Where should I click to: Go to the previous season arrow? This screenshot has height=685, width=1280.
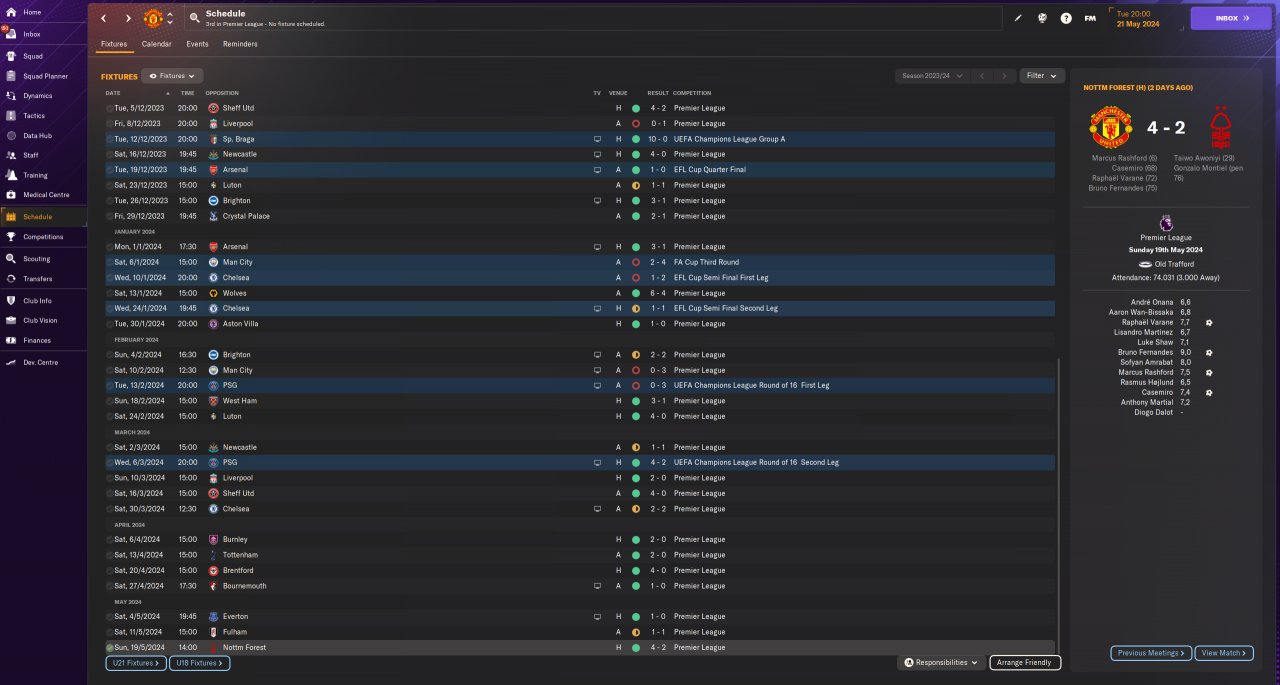coord(982,76)
